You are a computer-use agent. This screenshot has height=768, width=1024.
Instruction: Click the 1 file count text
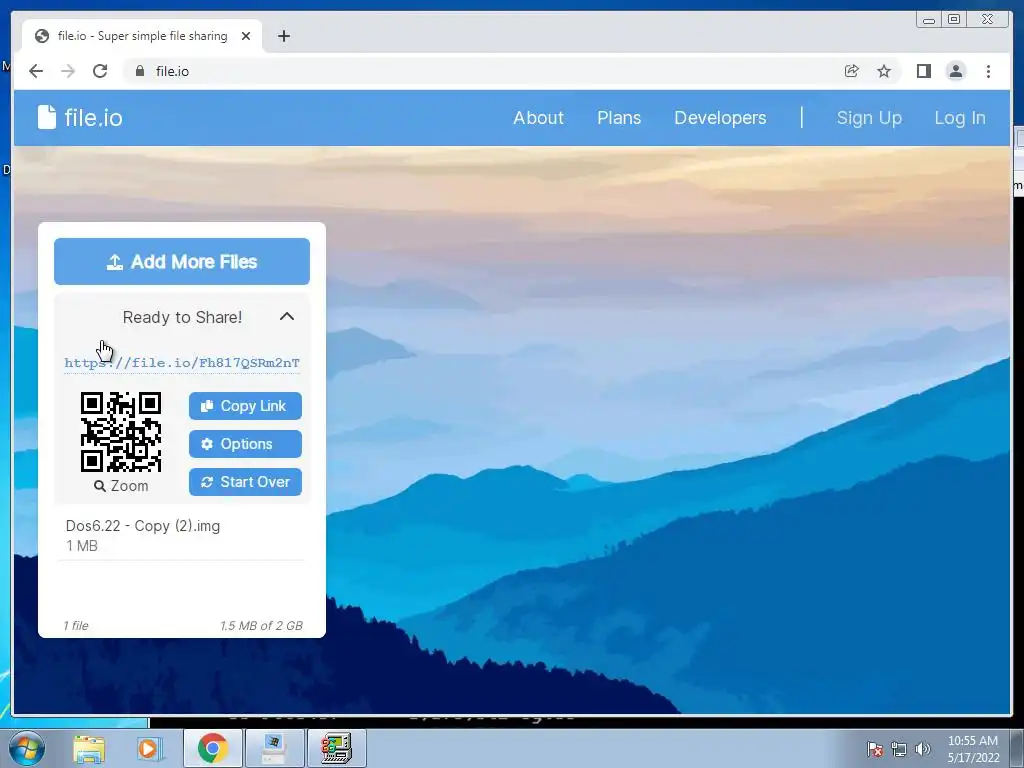click(x=76, y=626)
